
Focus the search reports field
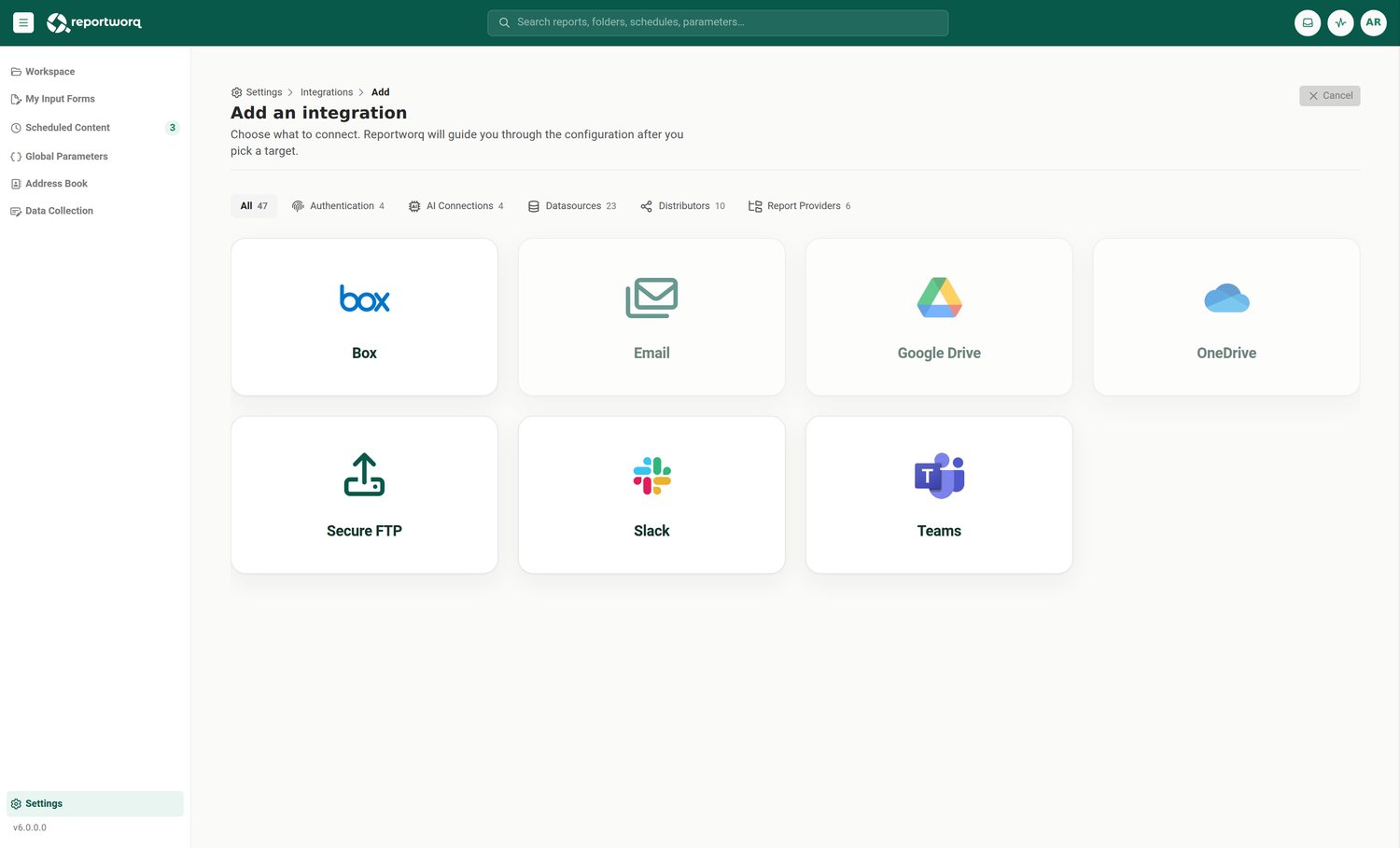[718, 22]
